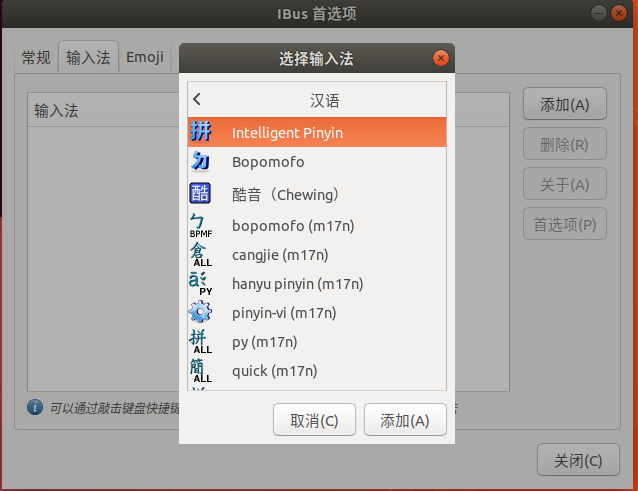Click the blue info icon in IBus preferences
This screenshot has width=638, height=491.
(x=35, y=407)
